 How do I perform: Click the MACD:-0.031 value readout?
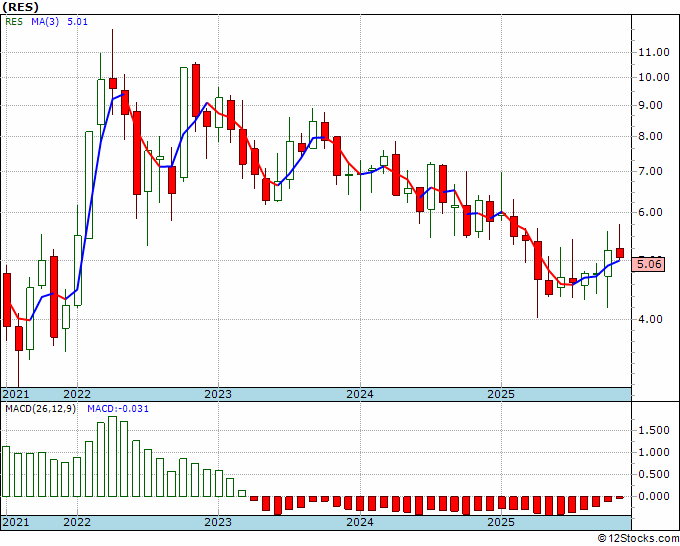(118, 409)
